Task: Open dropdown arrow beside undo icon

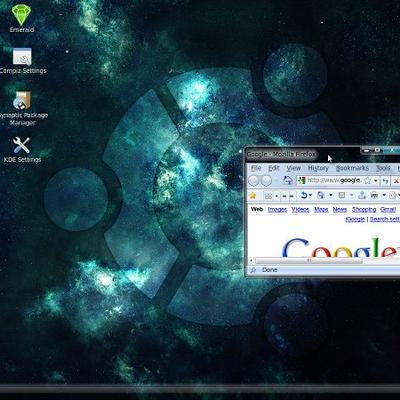Action: click(x=310, y=195)
